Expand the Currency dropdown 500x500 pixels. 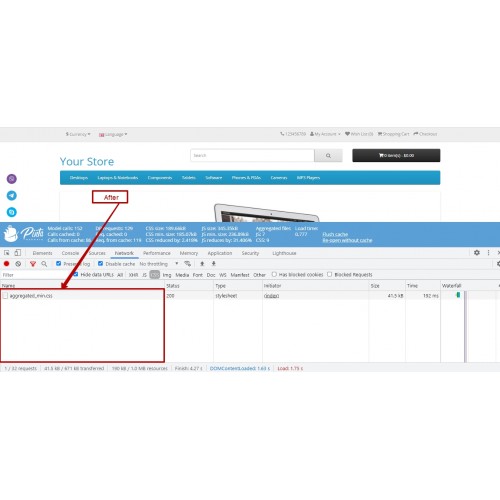78,134
